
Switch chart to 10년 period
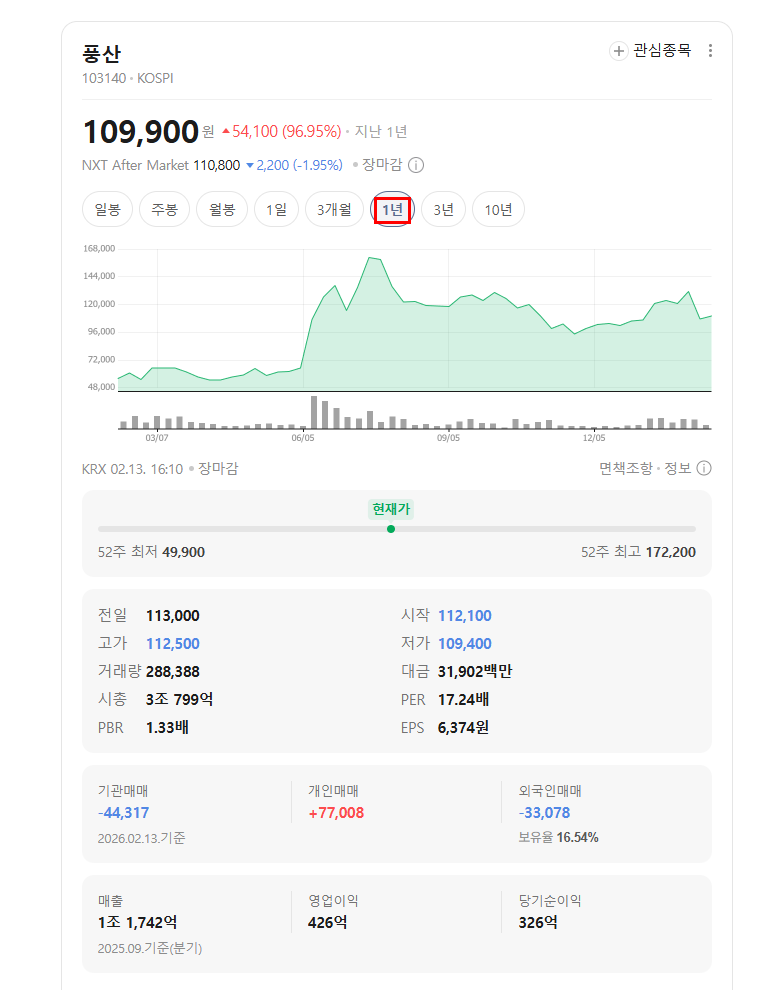tap(498, 210)
